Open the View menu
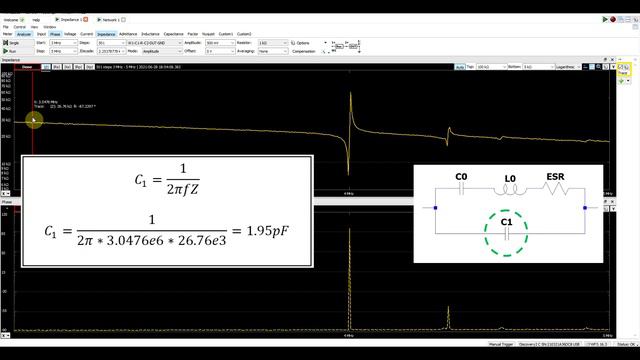The image size is (640, 360). pos(34,27)
